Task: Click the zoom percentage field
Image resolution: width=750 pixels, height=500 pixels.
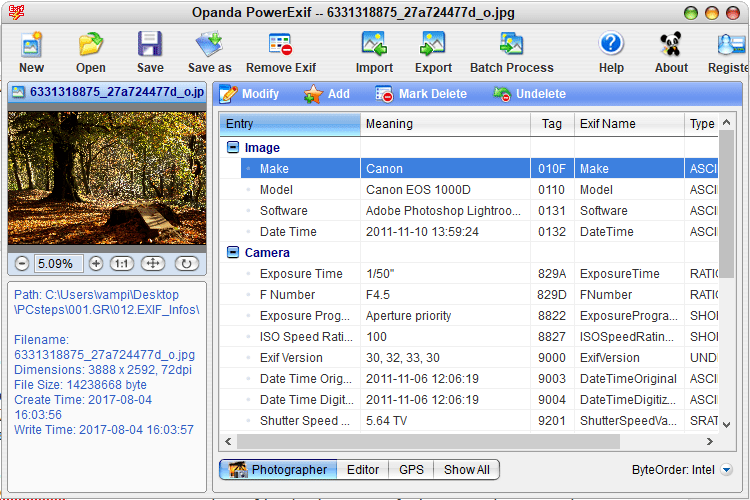Action: pos(58,264)
